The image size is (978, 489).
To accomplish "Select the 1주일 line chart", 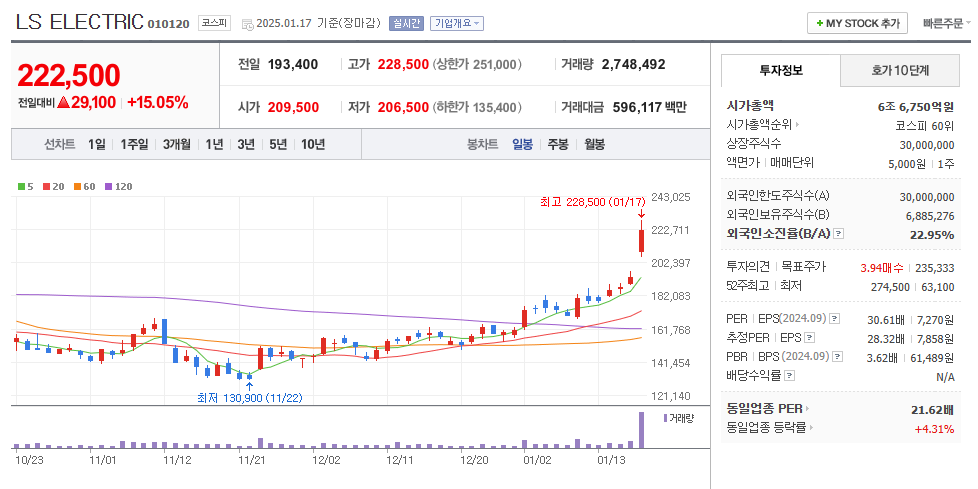I will pyautogui.click(x=134, y=145).
